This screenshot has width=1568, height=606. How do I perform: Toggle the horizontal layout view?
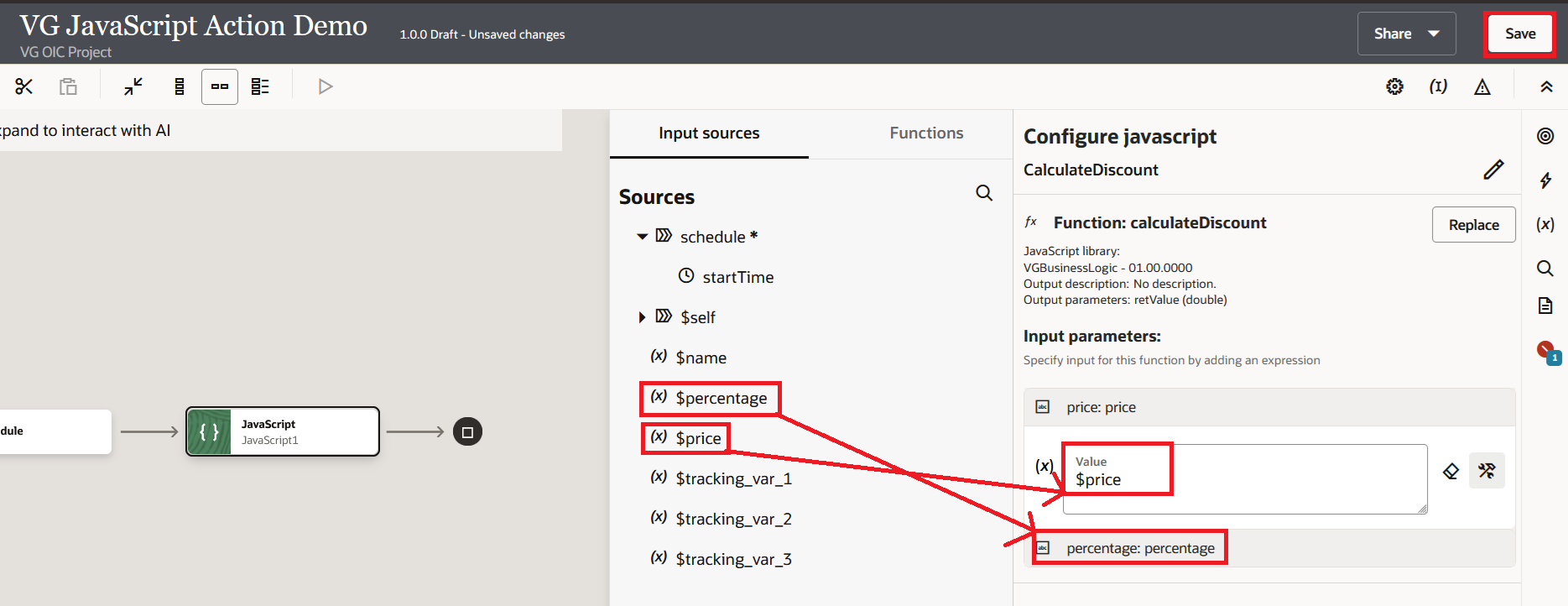(x=220, y=86)
